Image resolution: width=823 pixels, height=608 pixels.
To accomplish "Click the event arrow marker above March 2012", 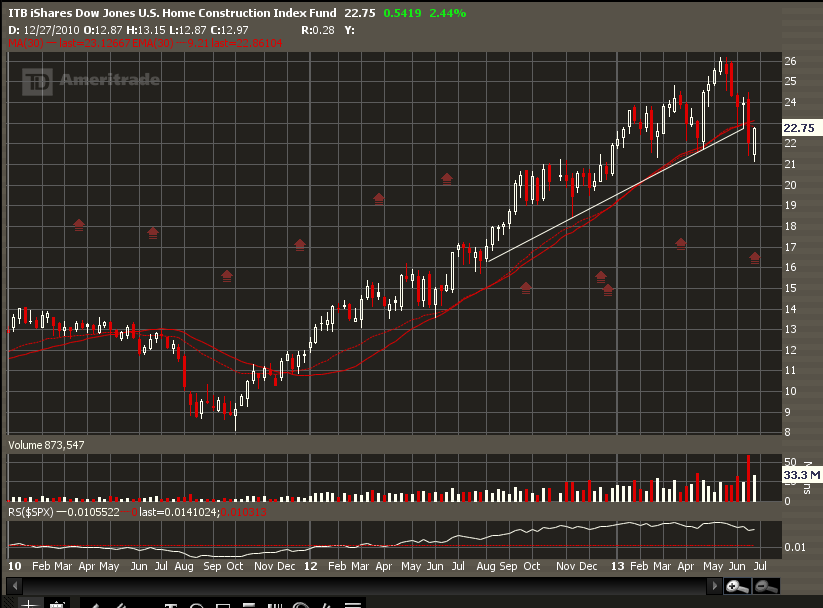I will [x=378, y=199].
